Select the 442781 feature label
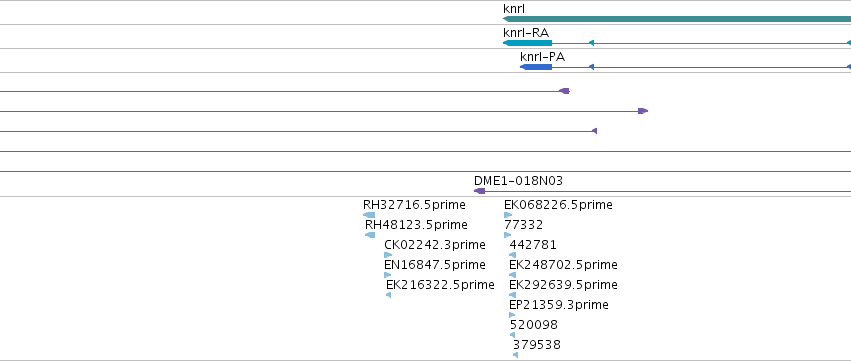 click(533, 245)
